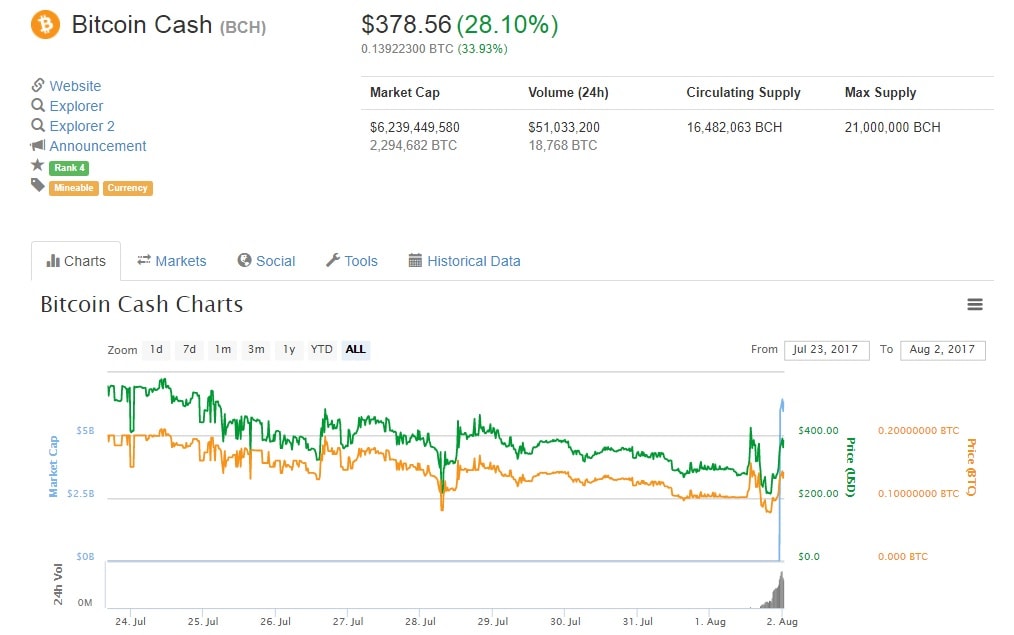The height and width of the screenshot is (635, 1014).
Task: Toggle the Price (USD) series label
Action: tap(851, 467)
